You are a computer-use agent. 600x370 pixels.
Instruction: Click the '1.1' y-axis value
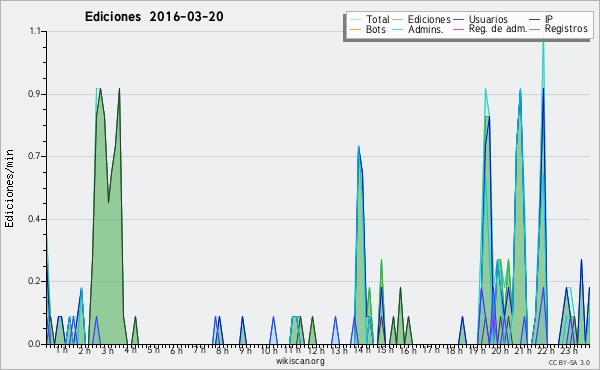pyautogui.click(x=35, y=31)
